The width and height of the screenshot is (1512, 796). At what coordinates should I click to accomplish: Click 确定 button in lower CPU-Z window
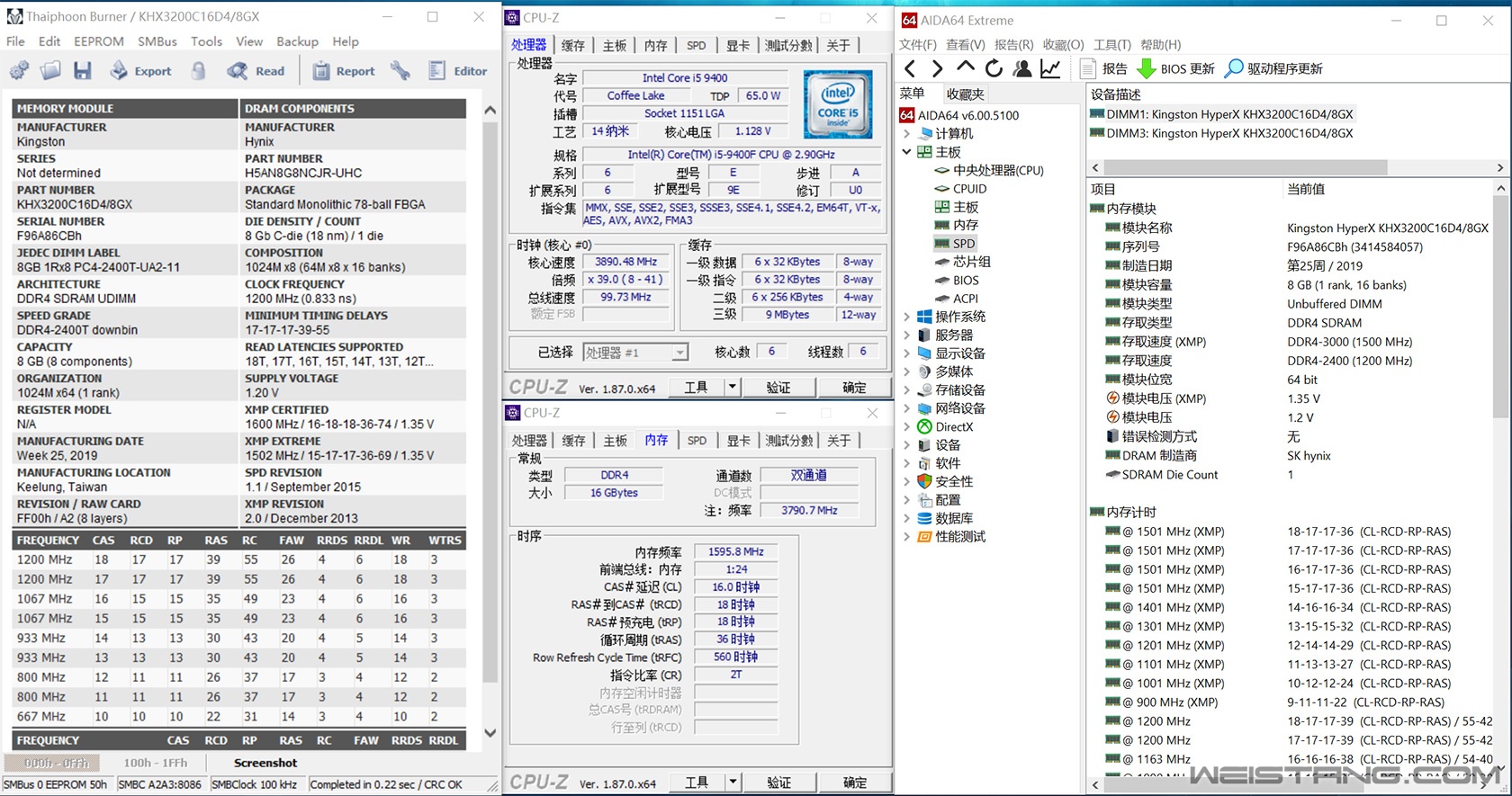click(x=854, y=783)
